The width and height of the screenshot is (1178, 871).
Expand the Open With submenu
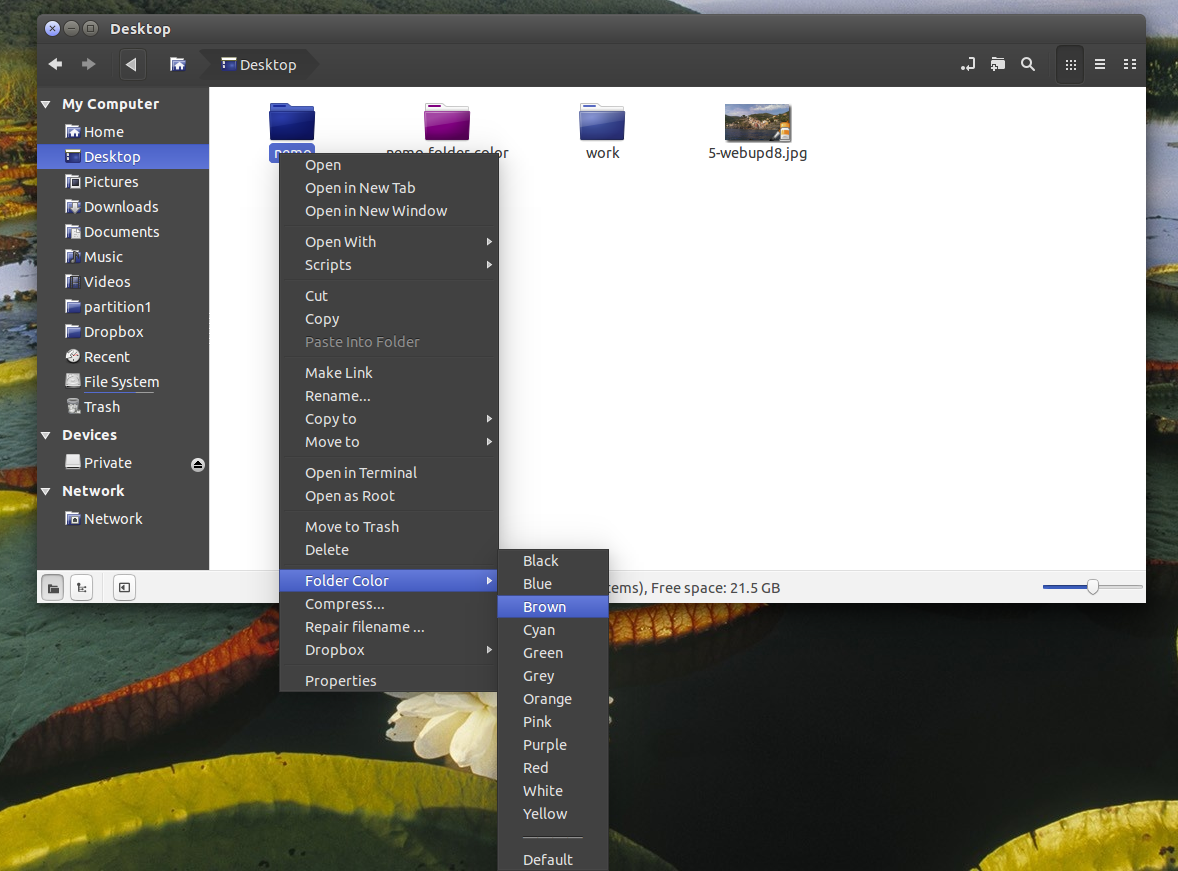click(340, 241)
